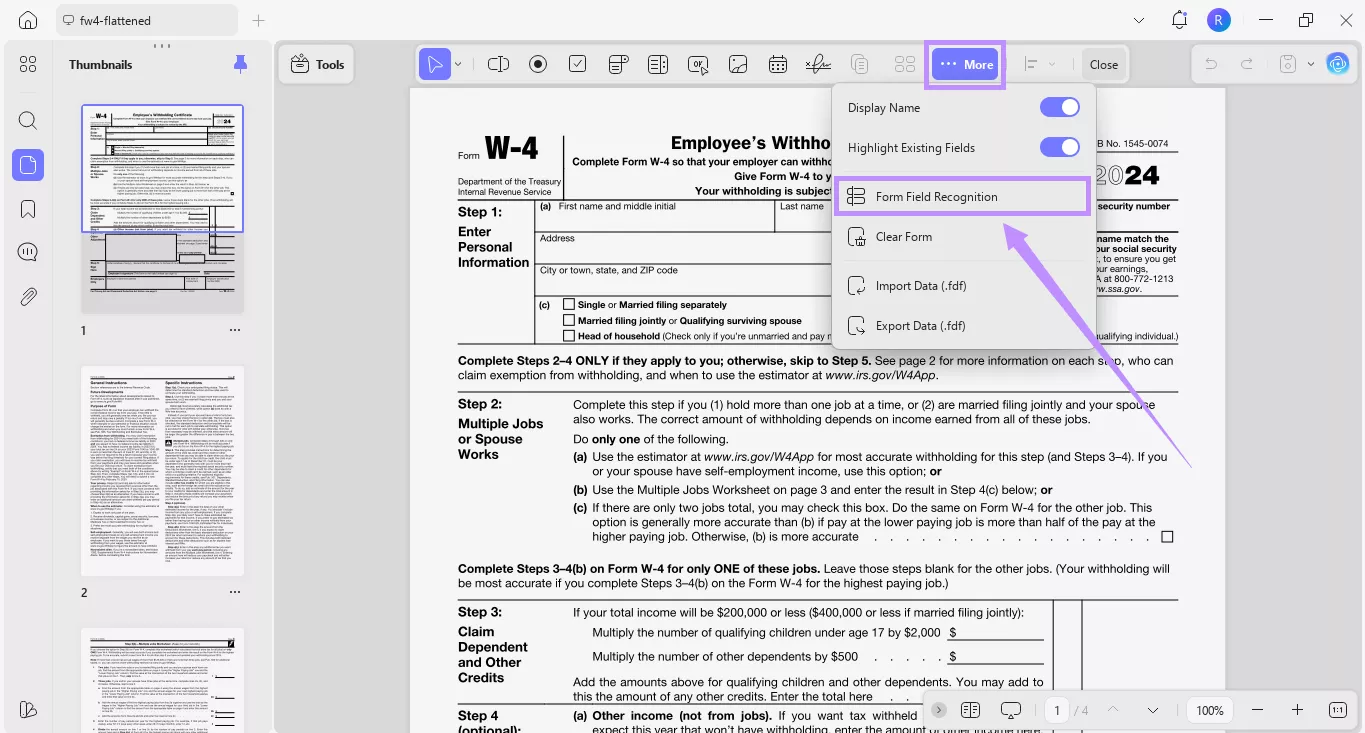Image resolution: width=1365 pixels, height=733 pixels.
Task: Open a new tab with plus button
Action: click(x=258, y=20)
